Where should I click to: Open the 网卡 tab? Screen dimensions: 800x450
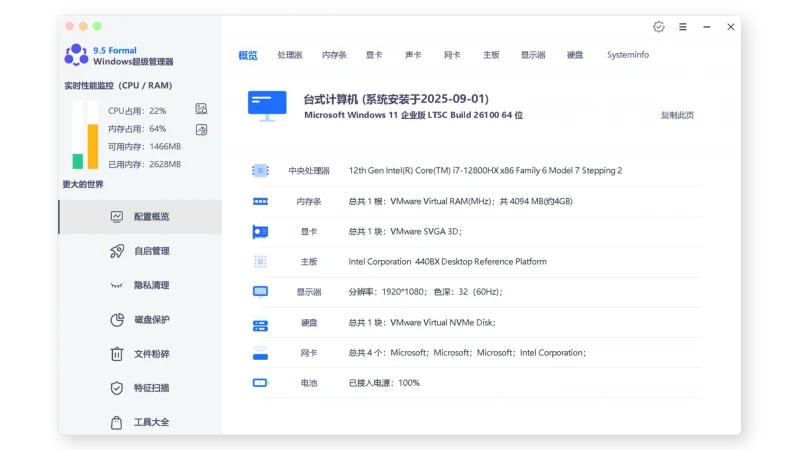(x=452, y=55)
